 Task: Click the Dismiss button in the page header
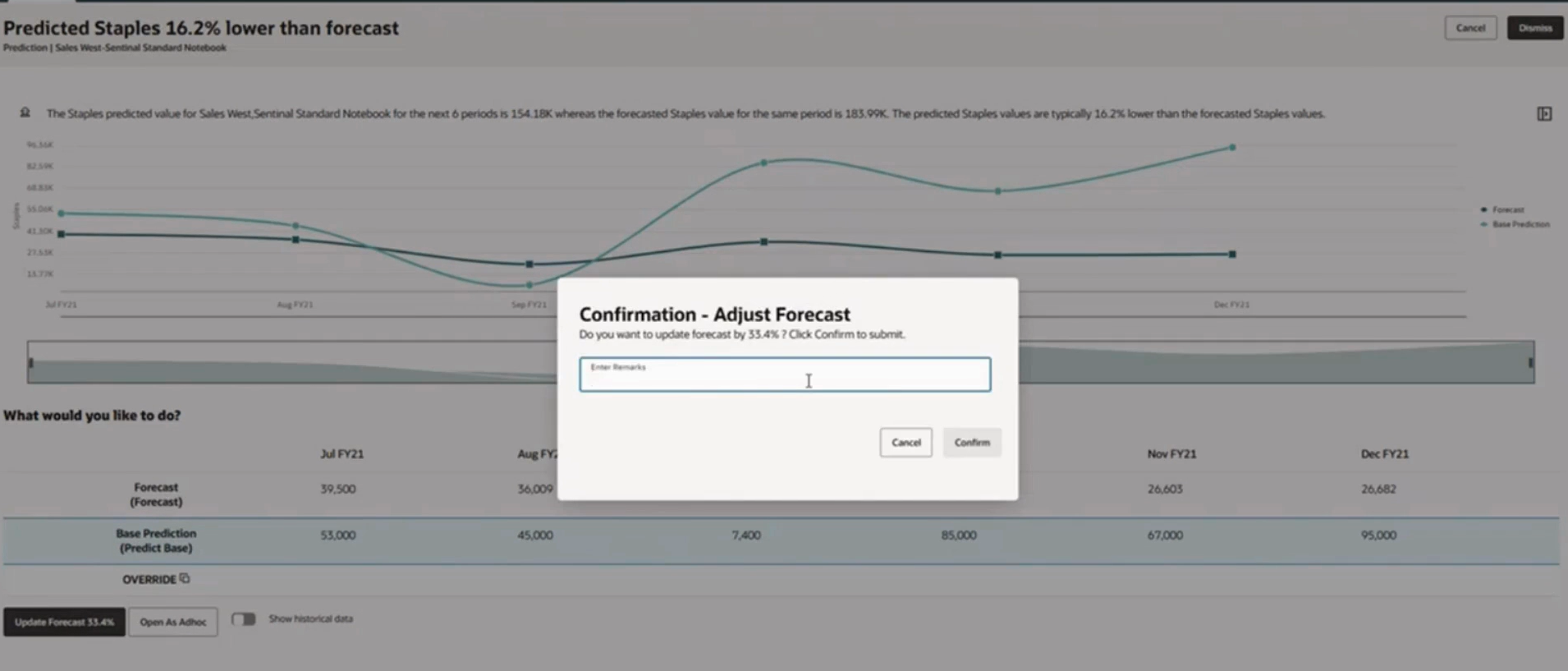(x=1535, y=28)
